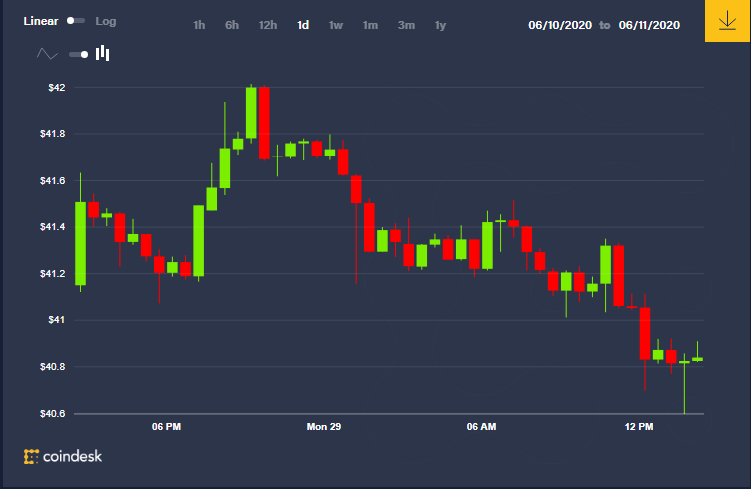Select the 1h time range
Image resolution: width=751 pixels, height=489 pixels.
tap(199, 25)
